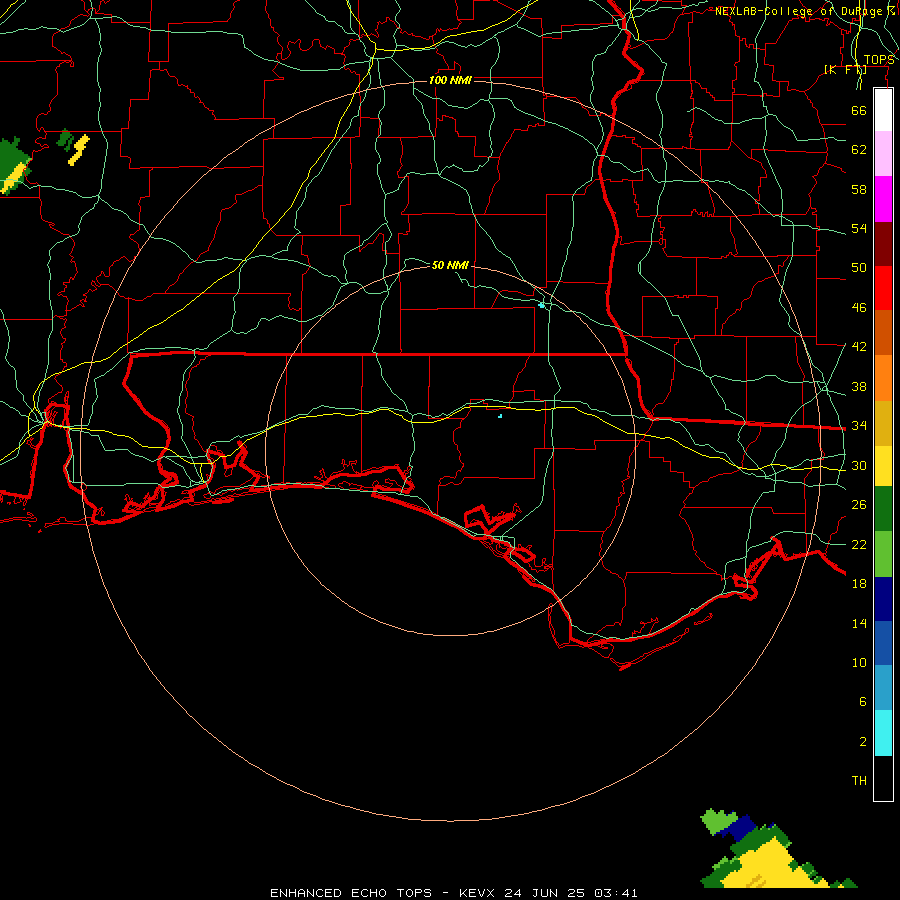Pick the bright orange legend swatch
This screenshot has width=900, height=900.
coord(883,378)
